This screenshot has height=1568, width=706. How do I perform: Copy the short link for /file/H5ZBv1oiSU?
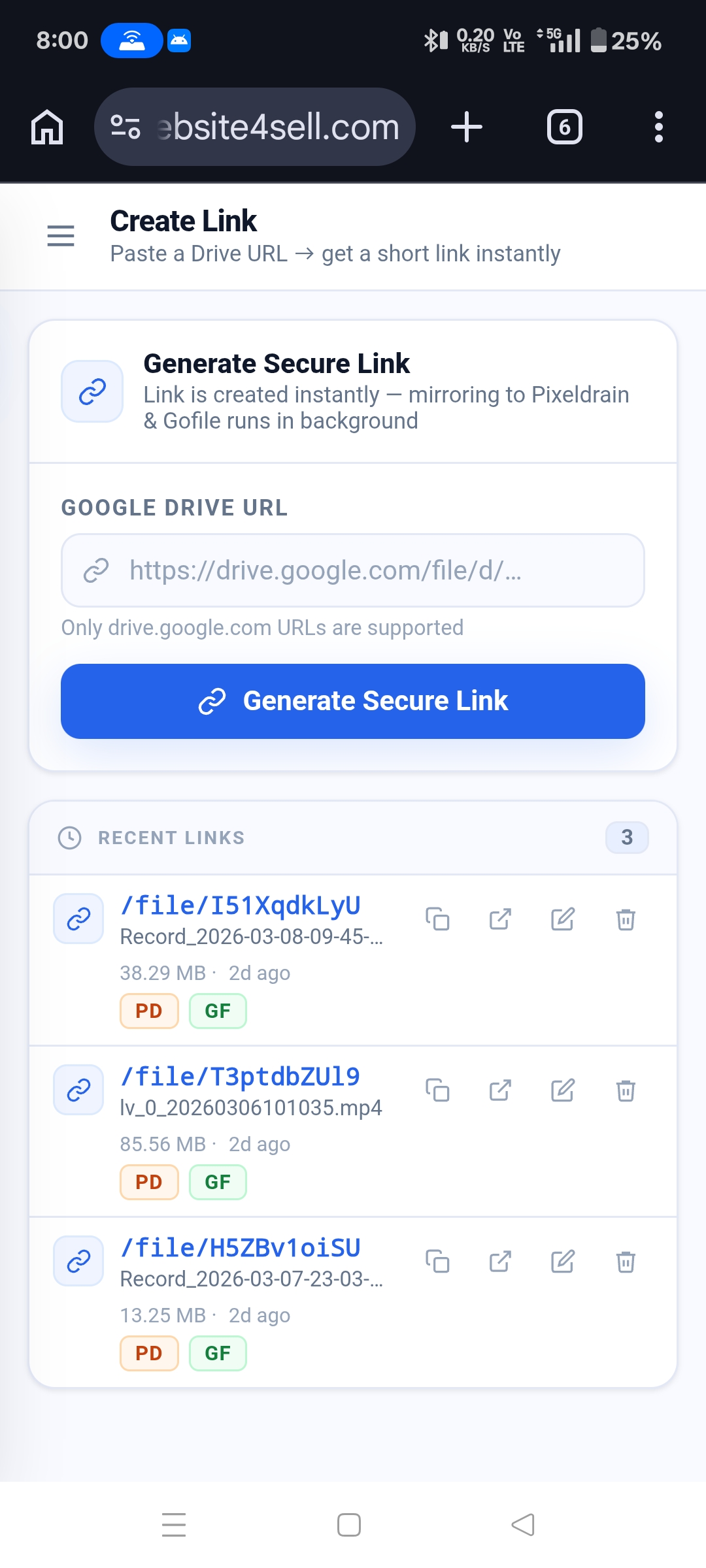click(438, 1261)
